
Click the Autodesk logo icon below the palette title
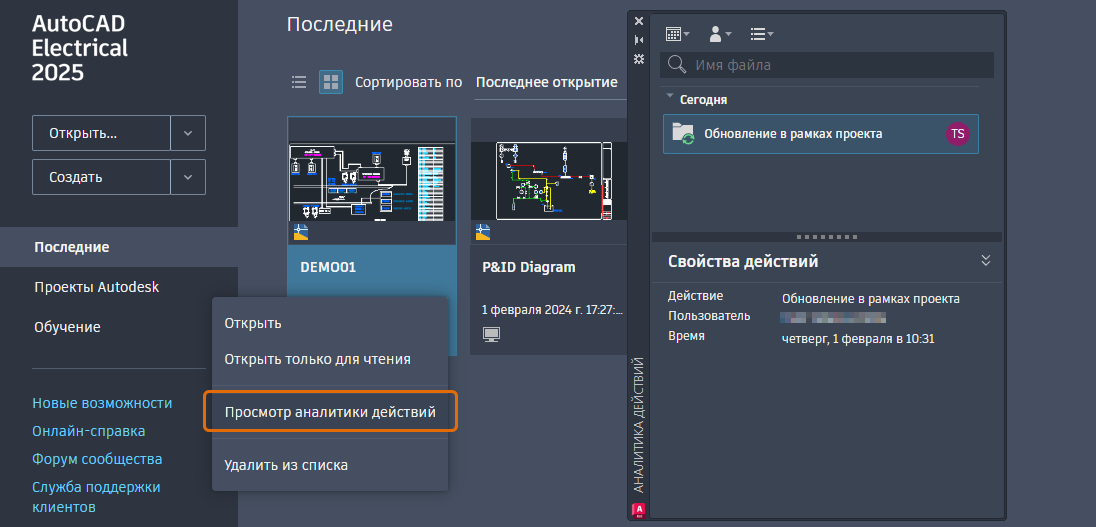tap(638, 510)
